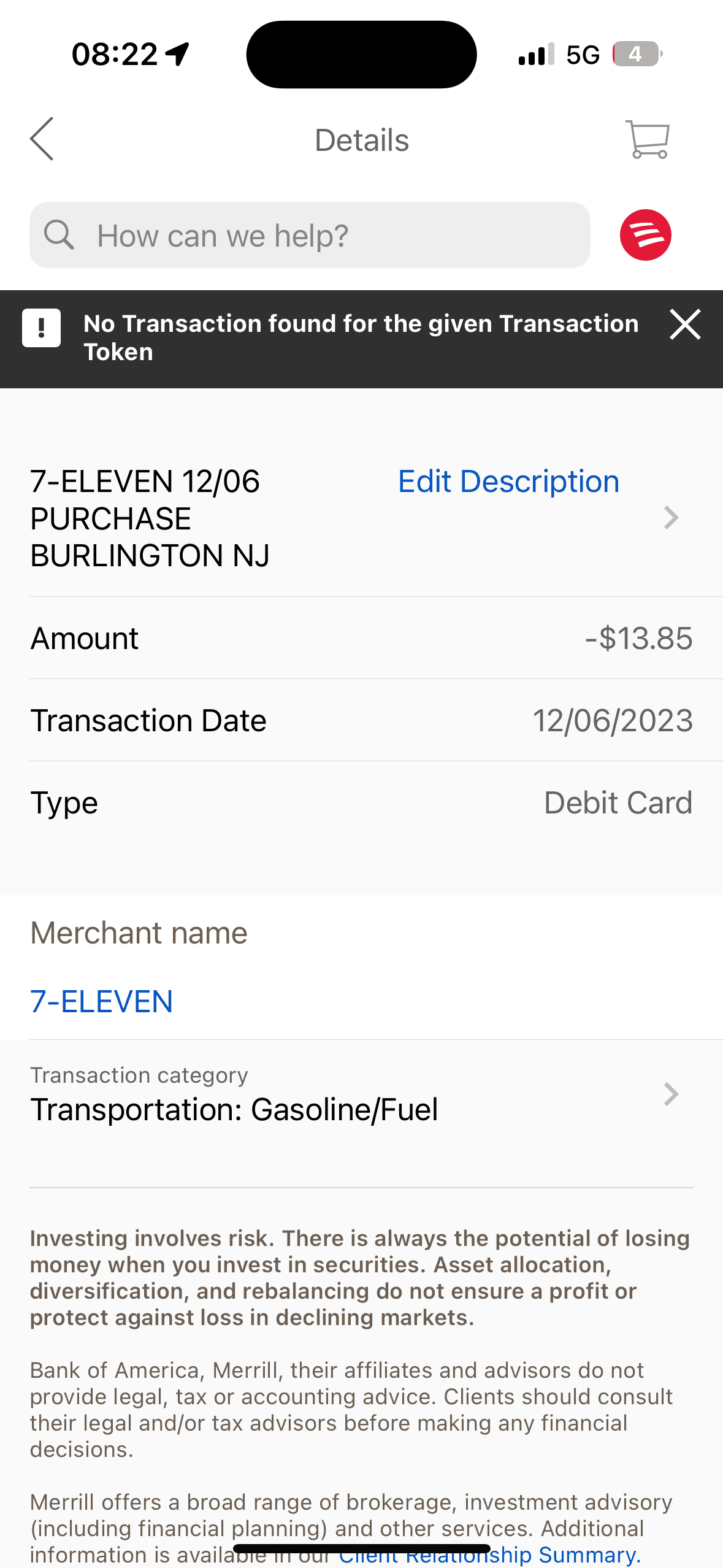
Task: Tap the exclamation alert icon
Action: (41, 328)
